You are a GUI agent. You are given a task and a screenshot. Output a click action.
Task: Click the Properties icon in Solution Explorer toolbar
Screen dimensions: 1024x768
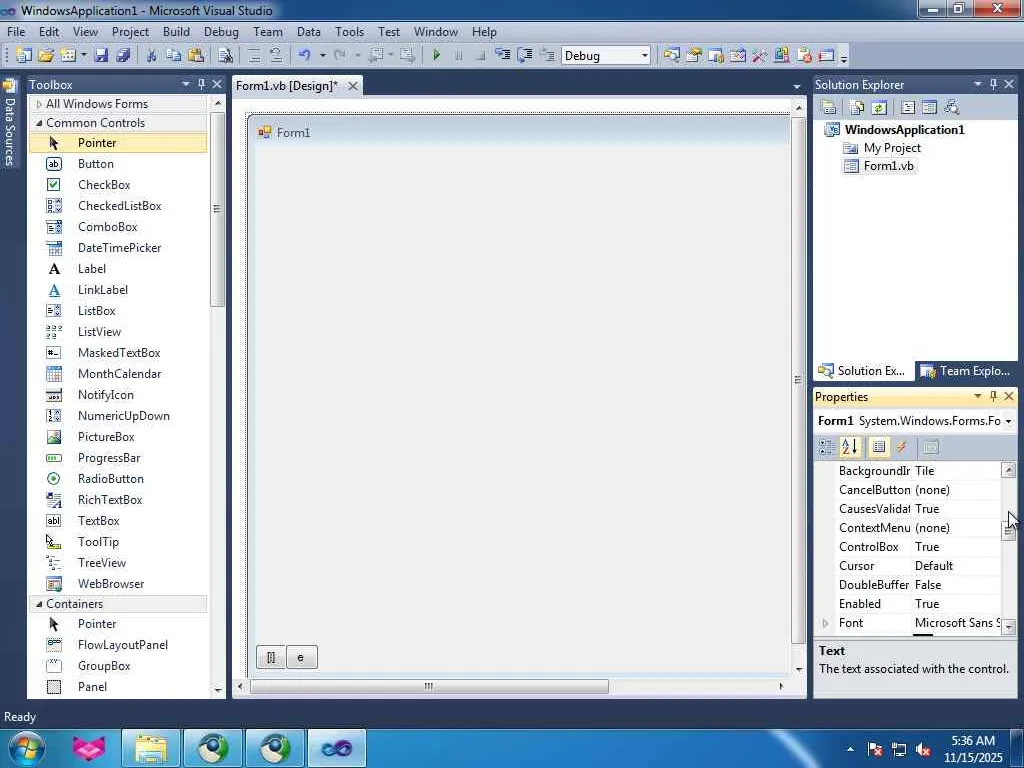pyautogui.click(x=828, y=107)
